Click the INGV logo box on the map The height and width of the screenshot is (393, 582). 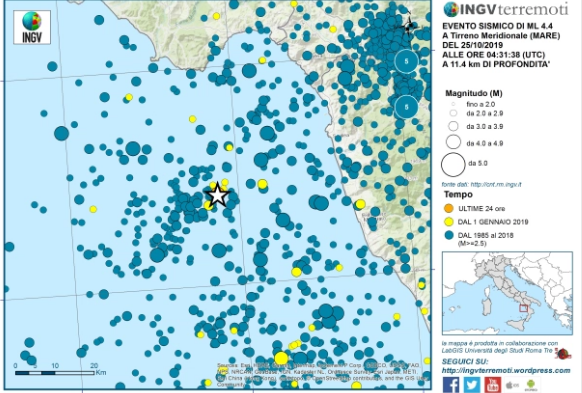[32, 27]
